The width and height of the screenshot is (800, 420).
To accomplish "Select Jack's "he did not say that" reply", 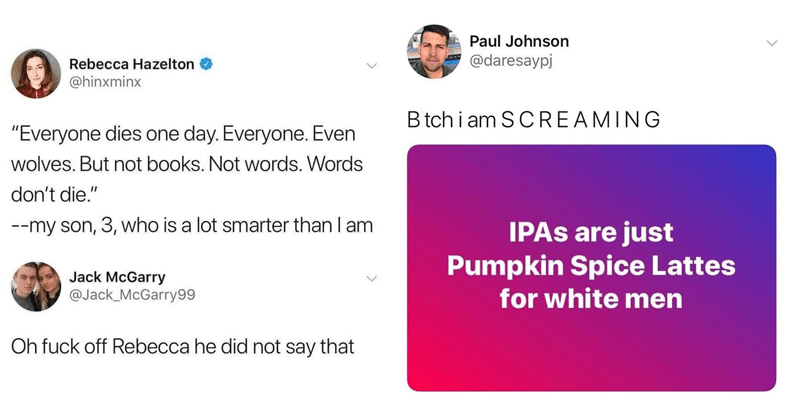I will click(178, 347).
